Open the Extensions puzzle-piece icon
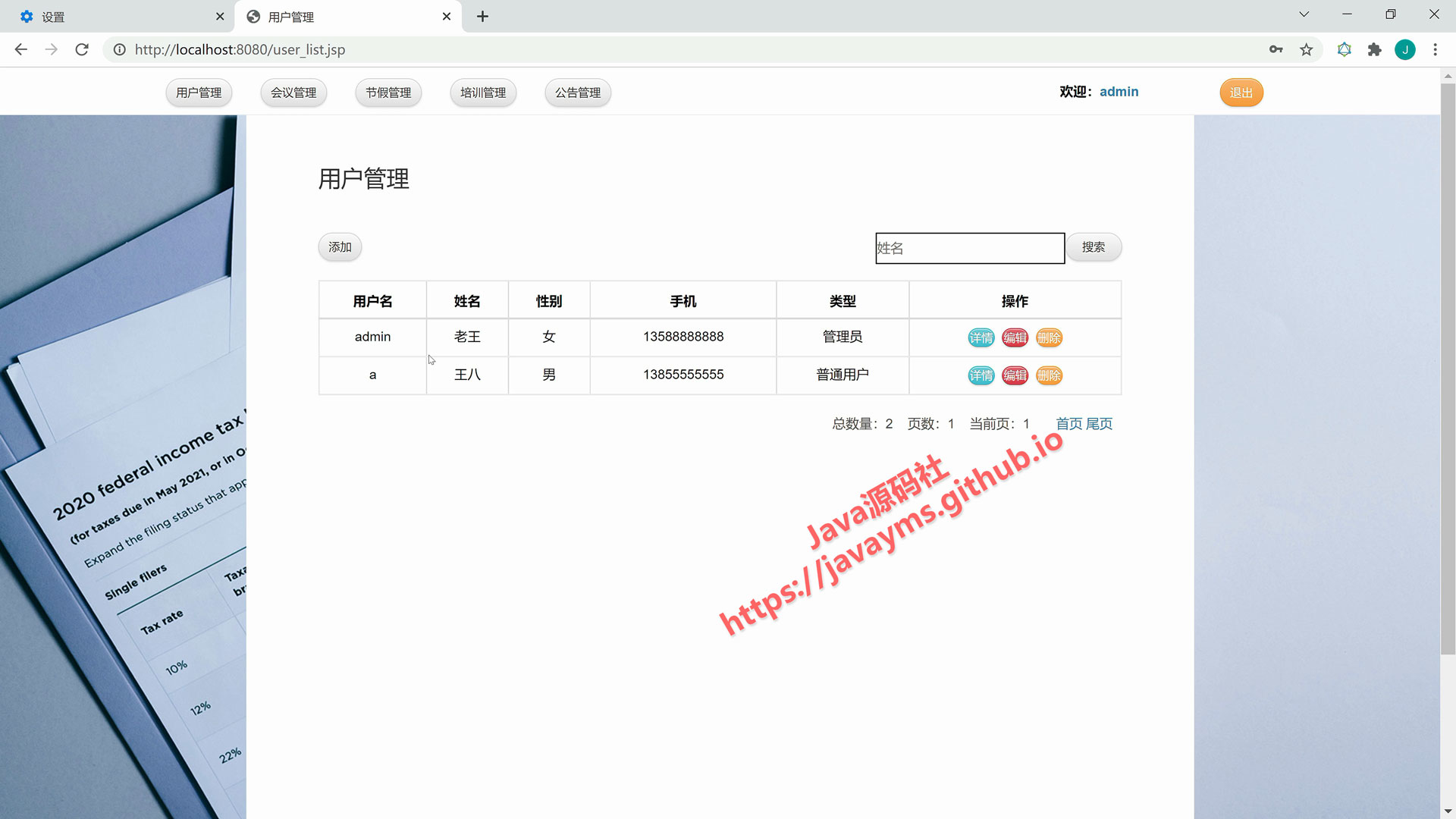Image resolution: width=1456 pixels, height=819 pixels. [1374, 49]
